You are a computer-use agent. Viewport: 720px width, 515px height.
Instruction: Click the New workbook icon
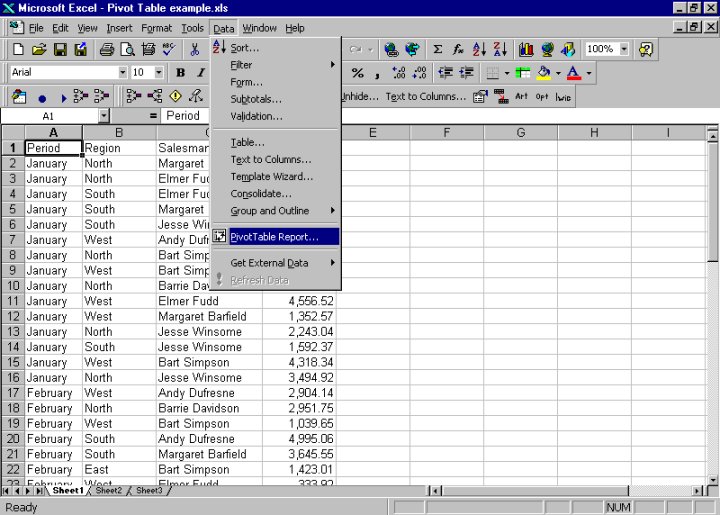[x=18, y=49]
